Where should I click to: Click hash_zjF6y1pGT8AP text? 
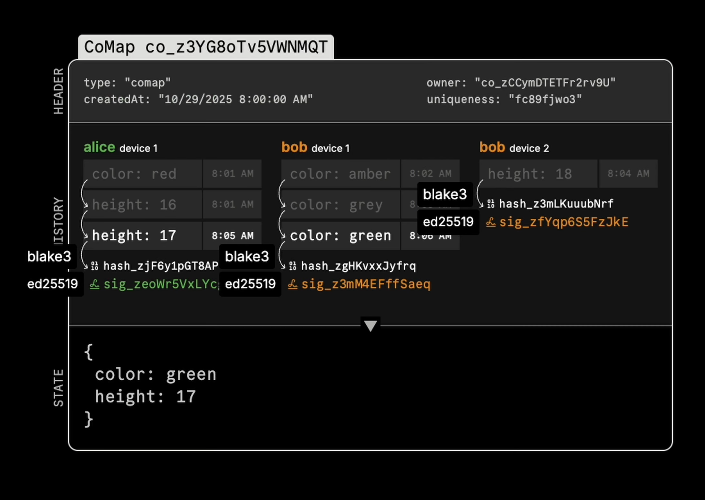161,266
